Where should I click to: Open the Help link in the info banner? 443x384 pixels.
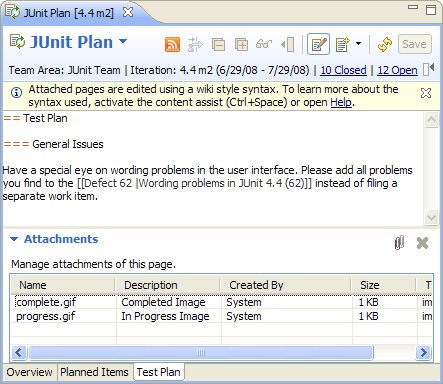(x=341, y=102)
